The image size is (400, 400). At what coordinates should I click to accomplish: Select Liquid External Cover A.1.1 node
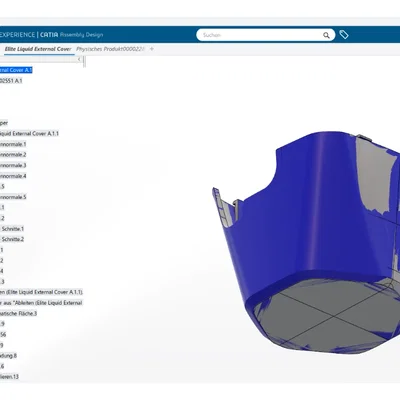[29, 134]
